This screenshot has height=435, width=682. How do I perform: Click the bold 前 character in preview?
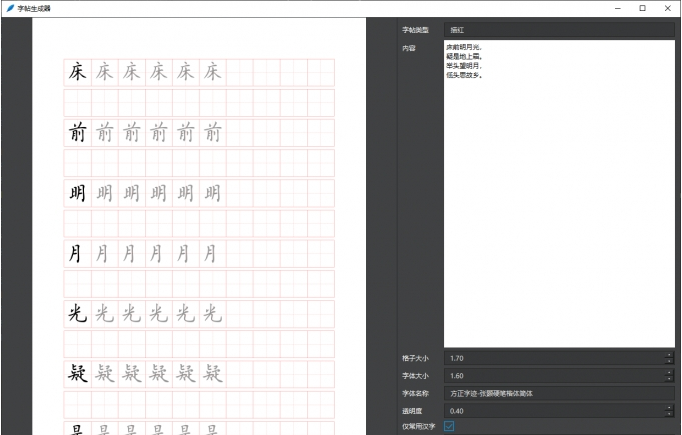click(x=77, y=133)
